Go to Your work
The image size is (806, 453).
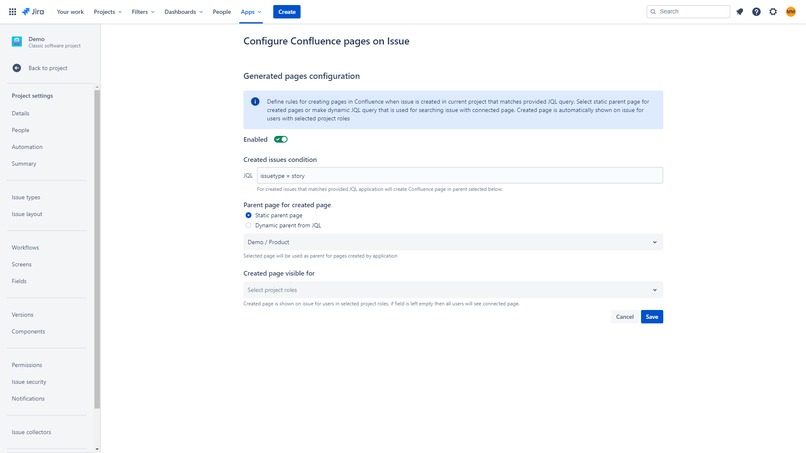pyautogui.click(x=70, y=11)
